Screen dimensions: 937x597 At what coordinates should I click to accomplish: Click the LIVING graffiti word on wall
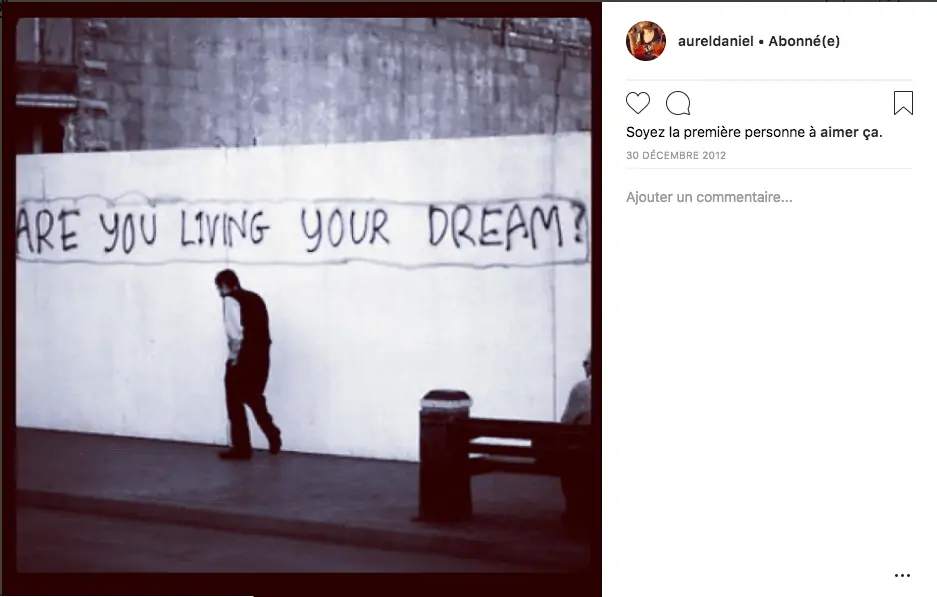point(224,228)
